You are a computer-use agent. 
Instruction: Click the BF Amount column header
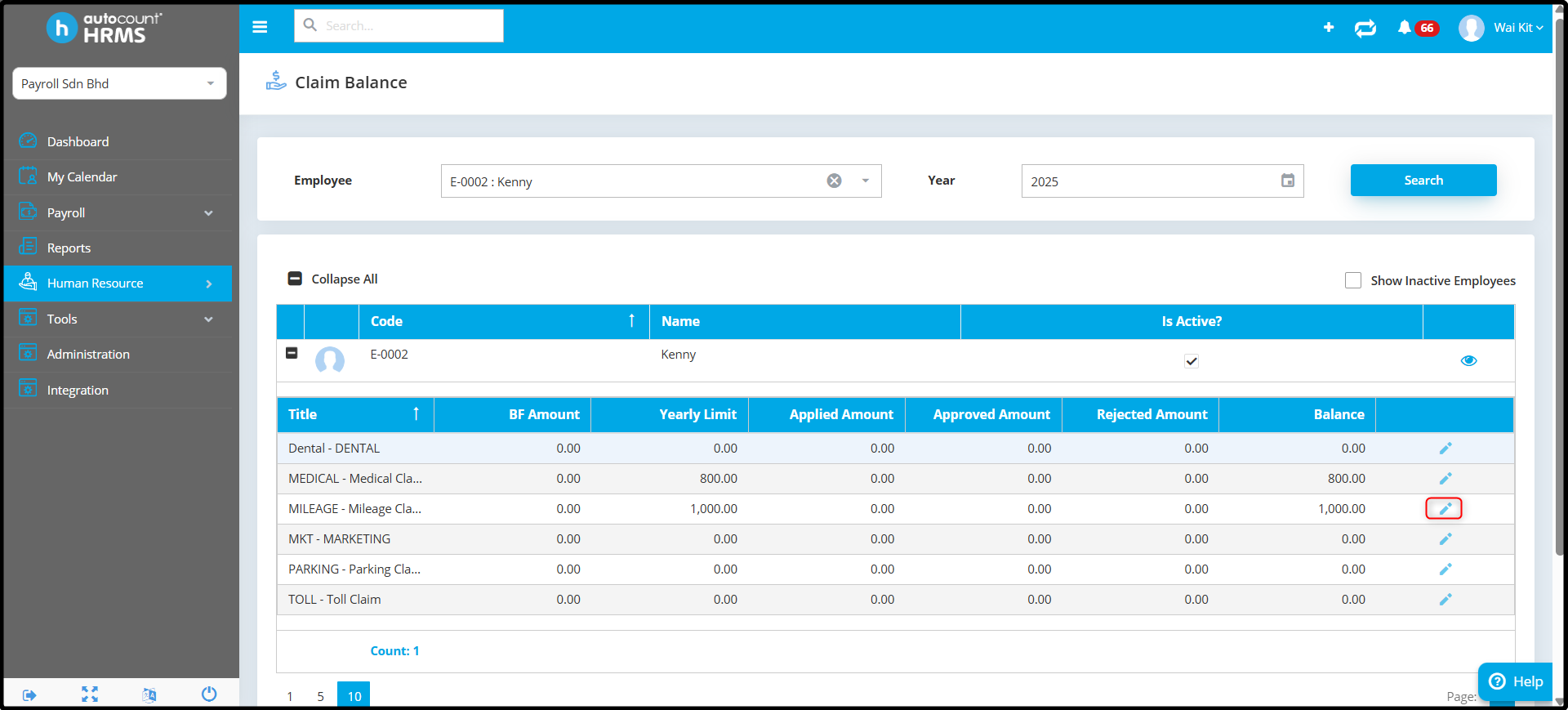tap(513, 414)
